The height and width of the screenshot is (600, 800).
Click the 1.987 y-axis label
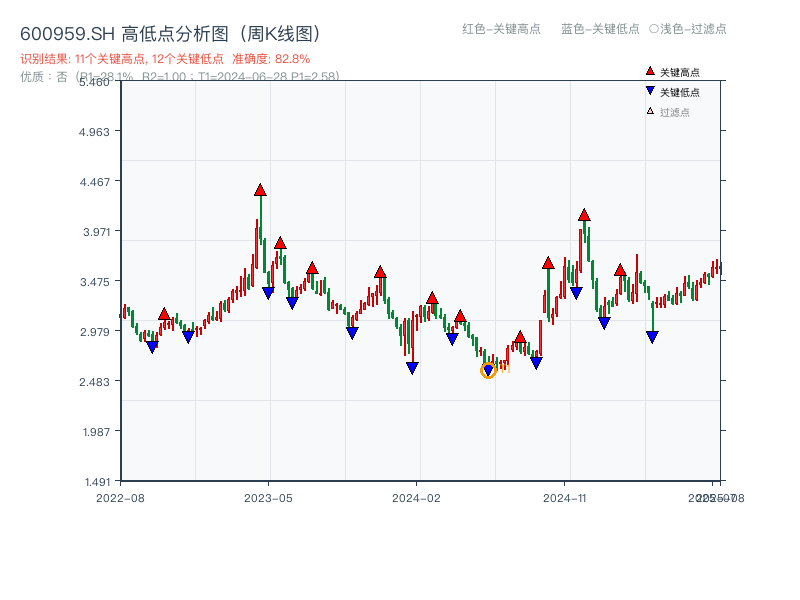click(x=96, y=432)
